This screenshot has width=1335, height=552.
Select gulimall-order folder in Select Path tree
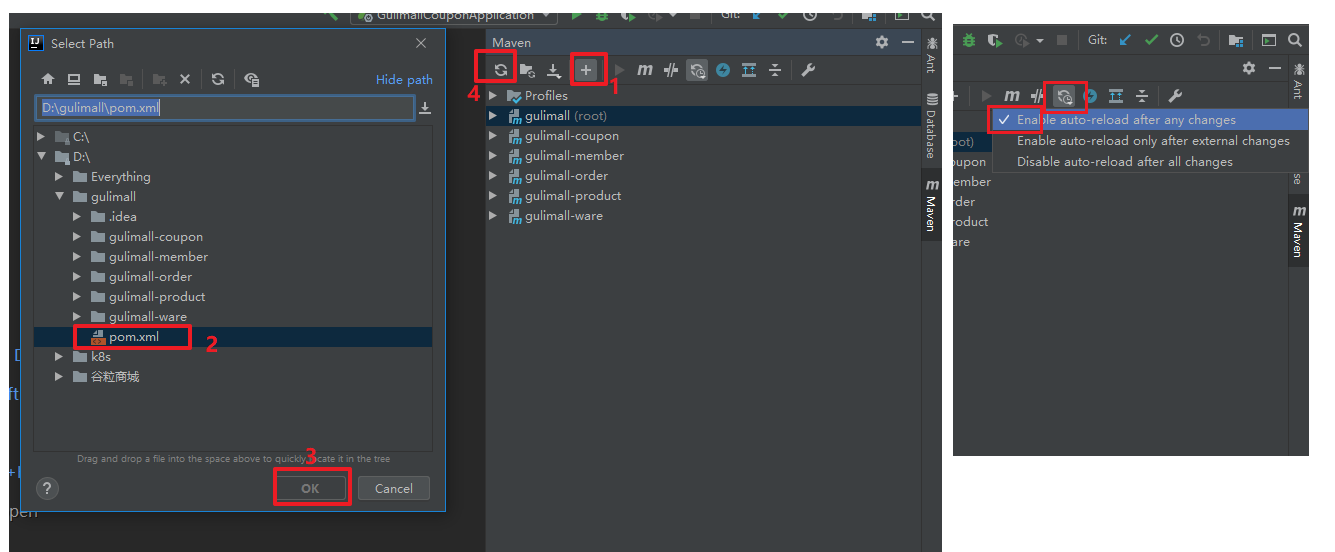[x=150, y=276]
